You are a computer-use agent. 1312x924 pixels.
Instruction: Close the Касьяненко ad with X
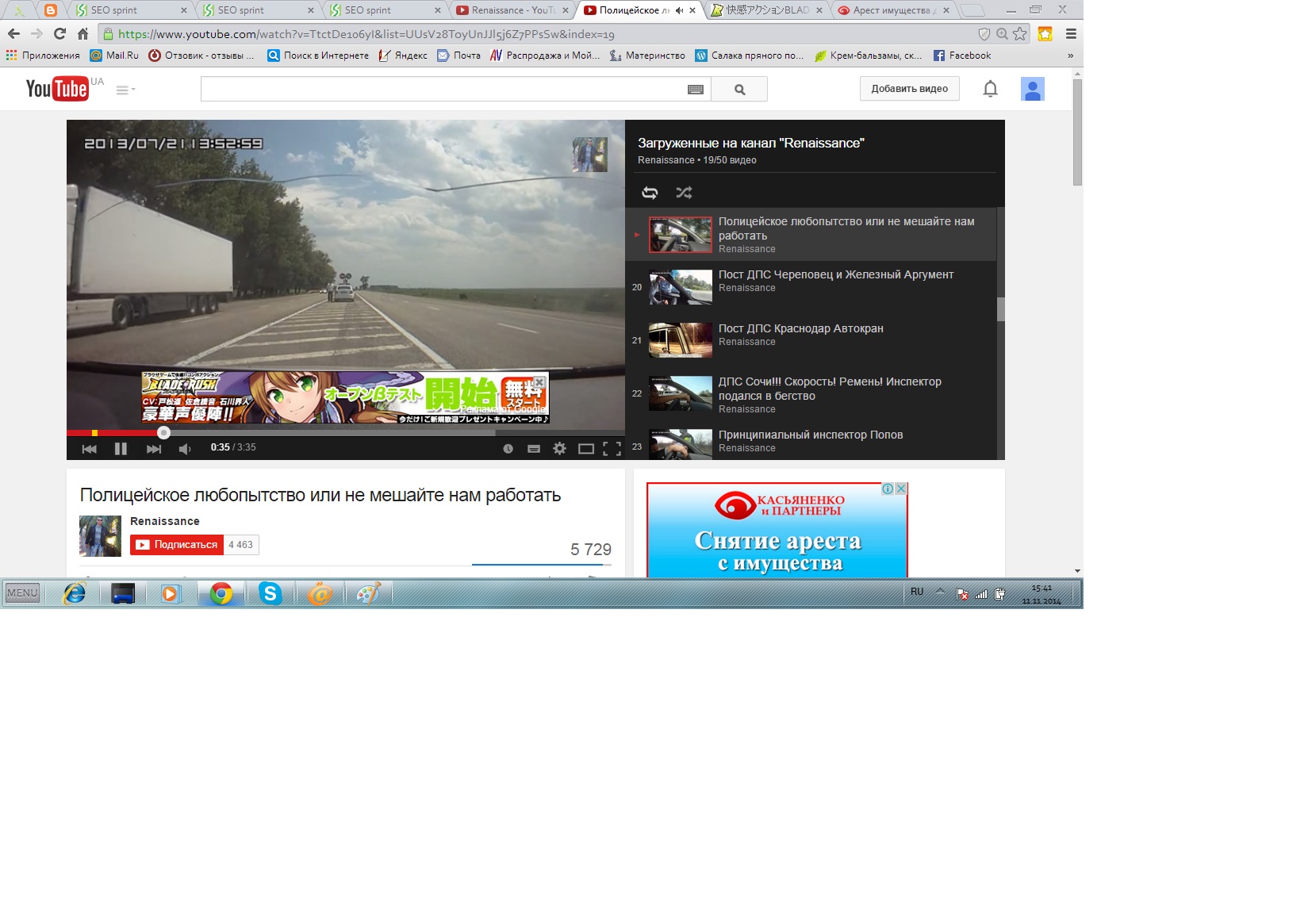pos(901,489)
